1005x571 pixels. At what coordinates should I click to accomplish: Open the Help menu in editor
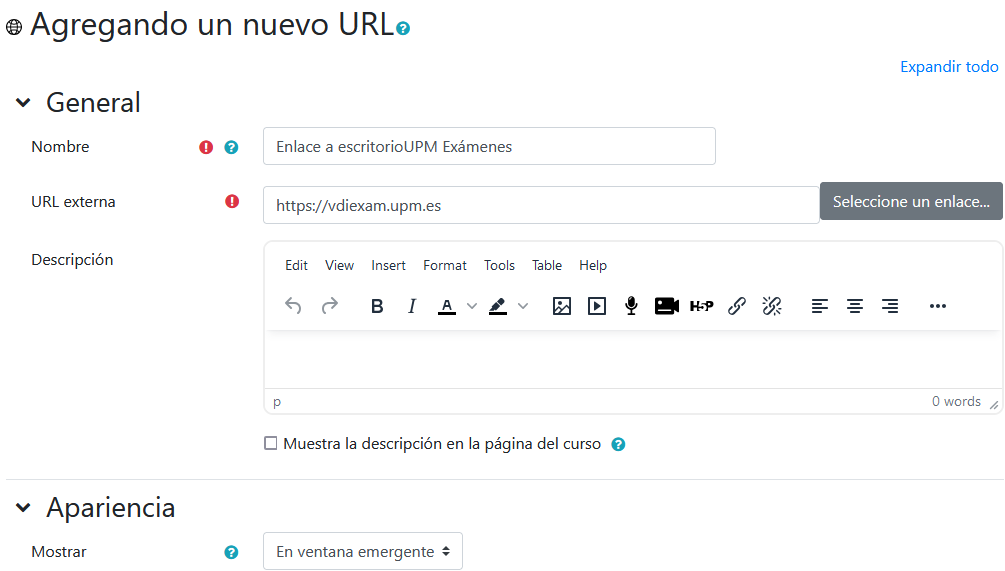[593, 265]
